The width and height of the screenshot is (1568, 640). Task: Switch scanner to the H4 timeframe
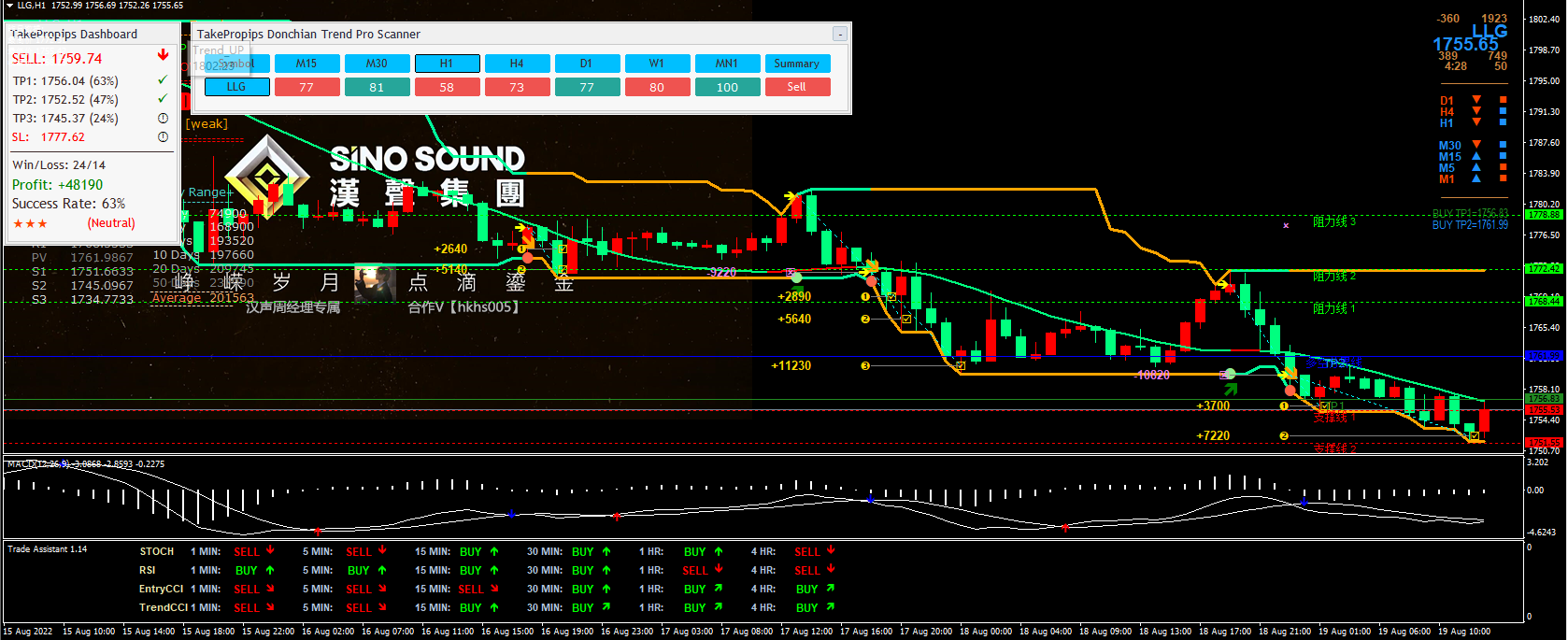click(517, 64)
